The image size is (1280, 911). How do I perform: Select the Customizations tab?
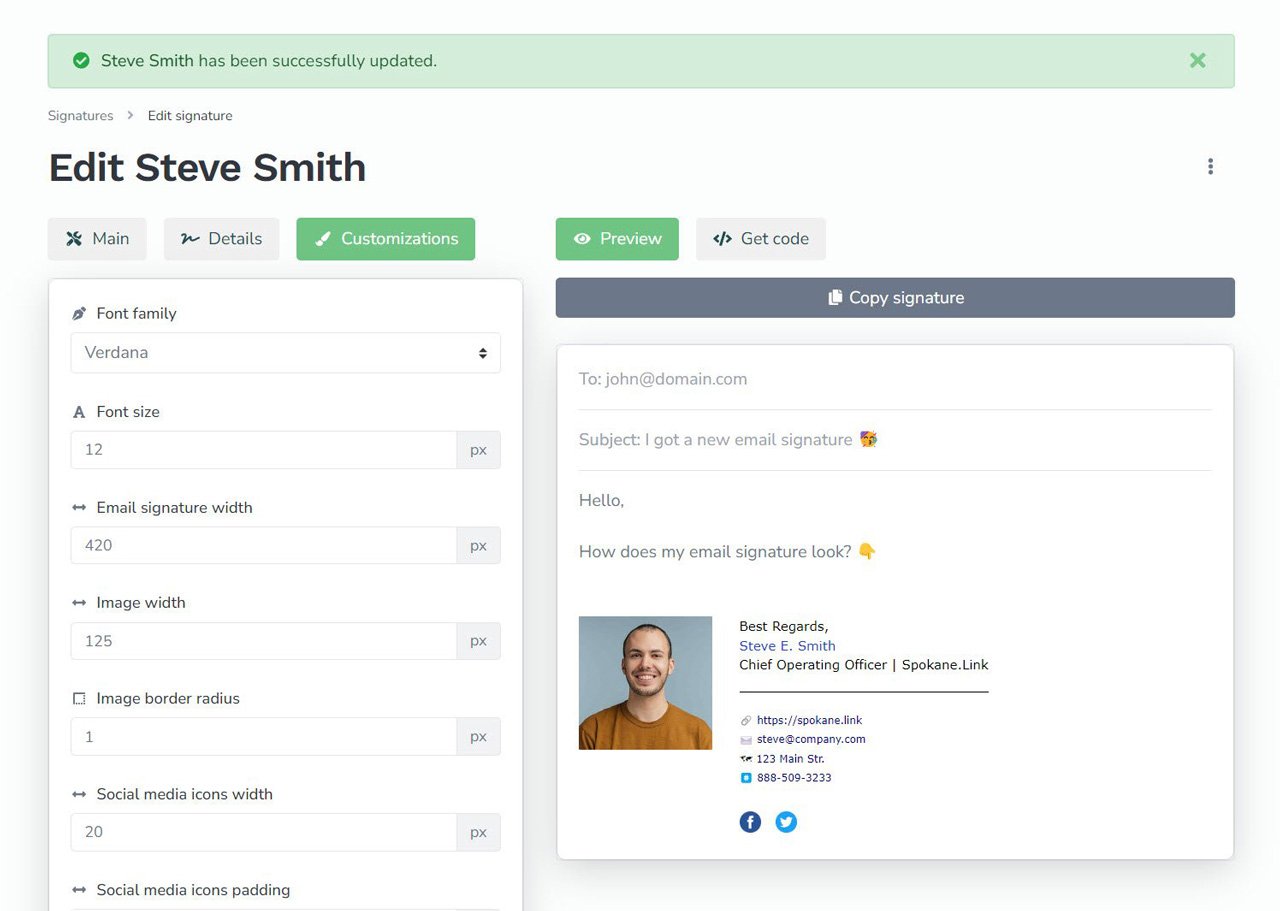(x=385, y=239)
